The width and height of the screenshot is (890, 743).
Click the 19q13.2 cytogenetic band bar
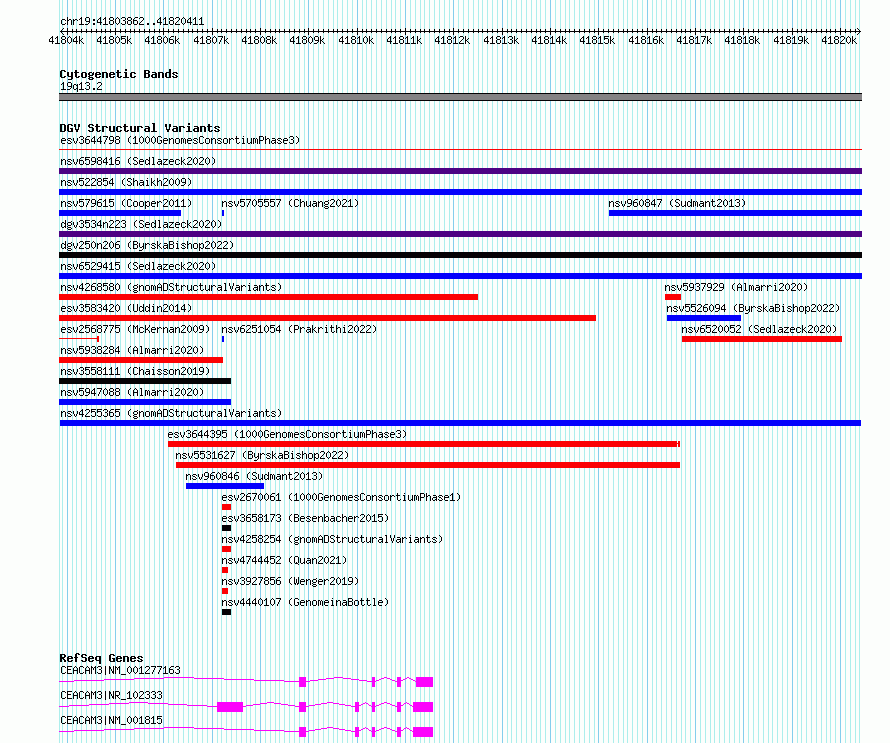click(x=460, y=97)
